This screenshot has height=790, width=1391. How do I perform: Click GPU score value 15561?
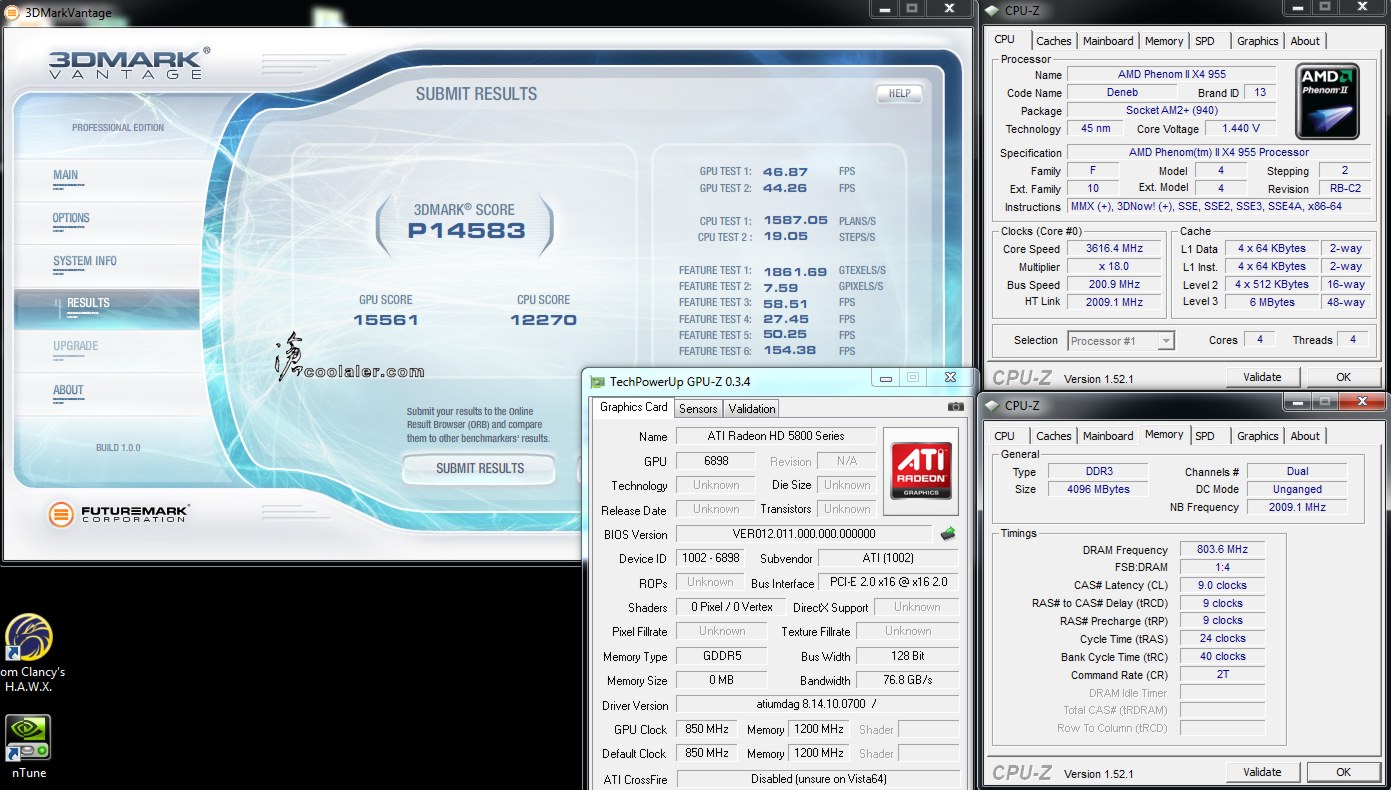coord(385,320)
